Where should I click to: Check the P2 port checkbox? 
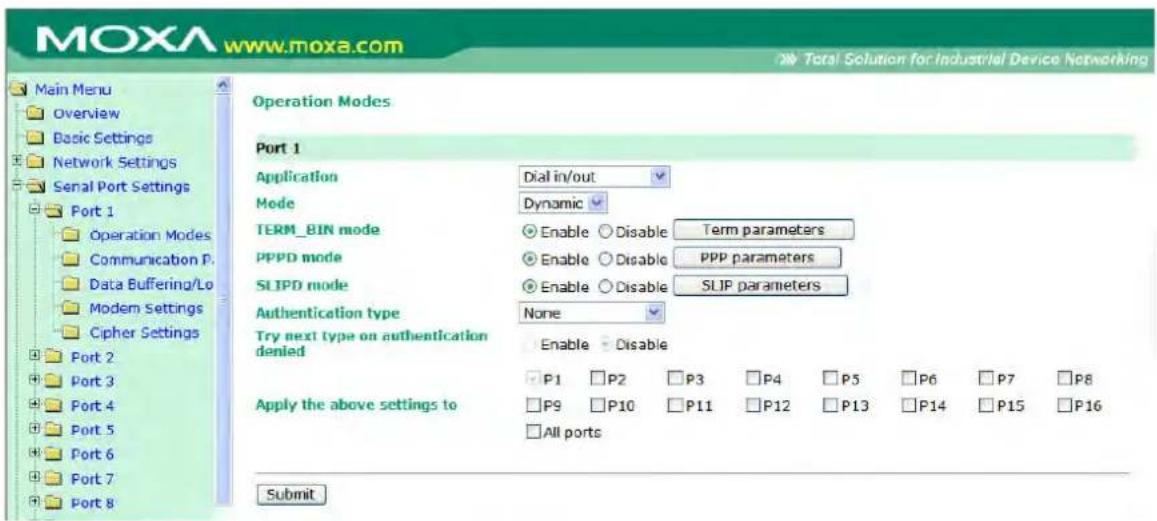click(597, 379)
